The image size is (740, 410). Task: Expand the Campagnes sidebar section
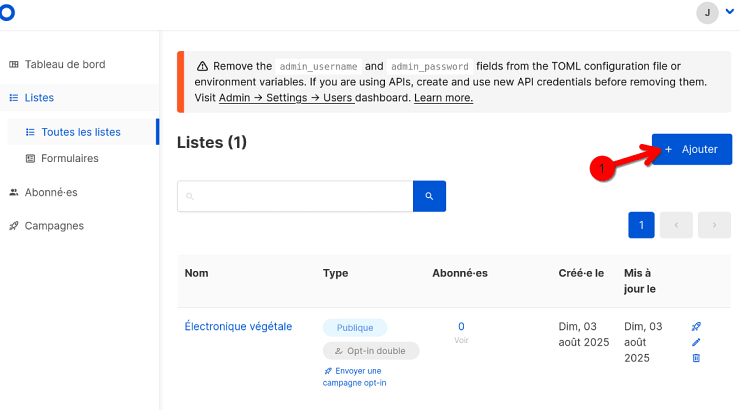tap(54, 226)
